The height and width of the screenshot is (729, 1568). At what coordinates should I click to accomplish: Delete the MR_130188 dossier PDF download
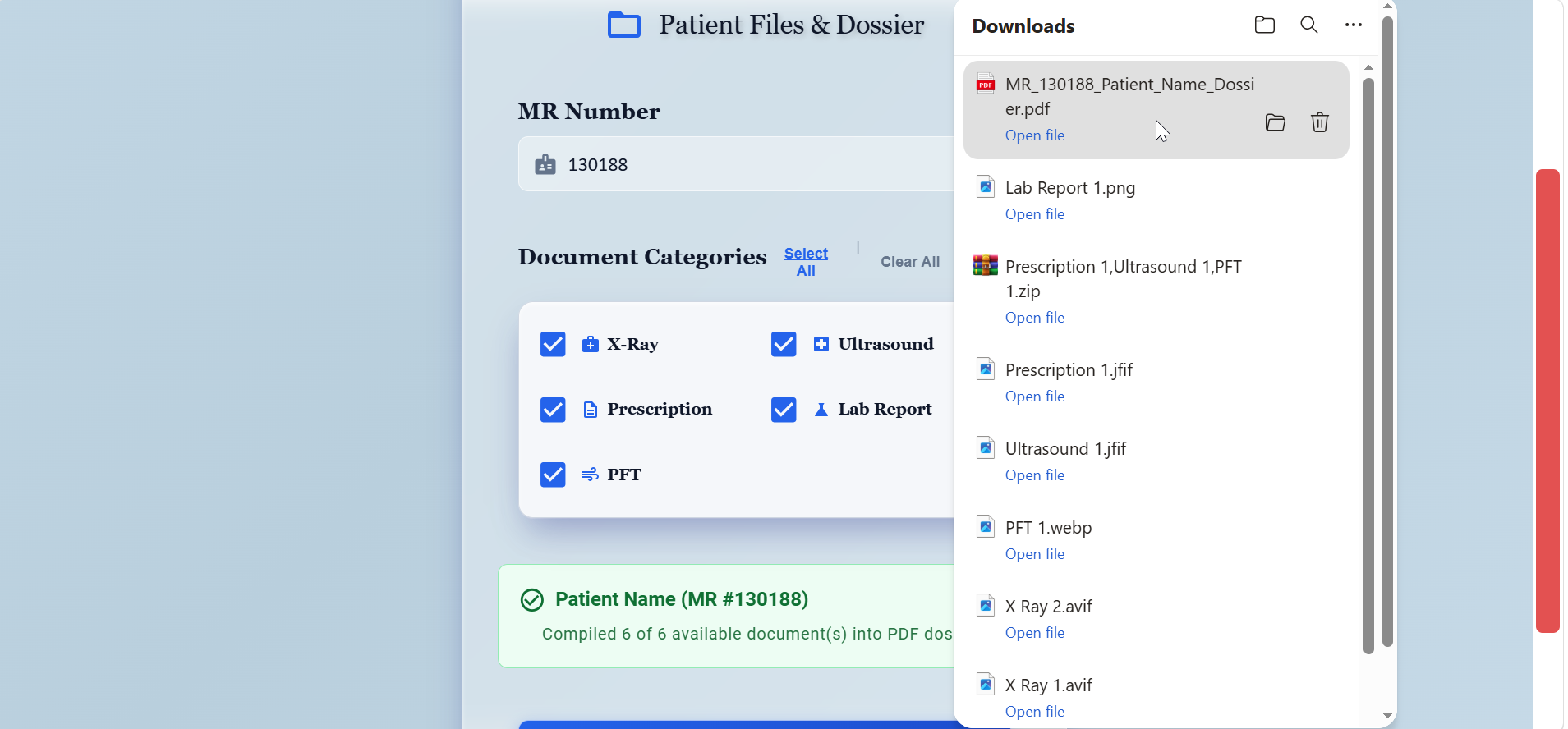tap(1320, 122)
